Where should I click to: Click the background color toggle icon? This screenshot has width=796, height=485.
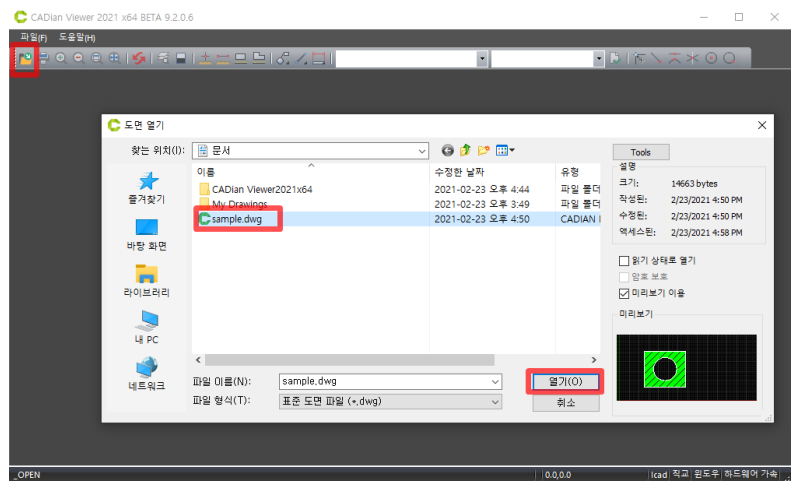pyautogui.click(x=181, y=58)
